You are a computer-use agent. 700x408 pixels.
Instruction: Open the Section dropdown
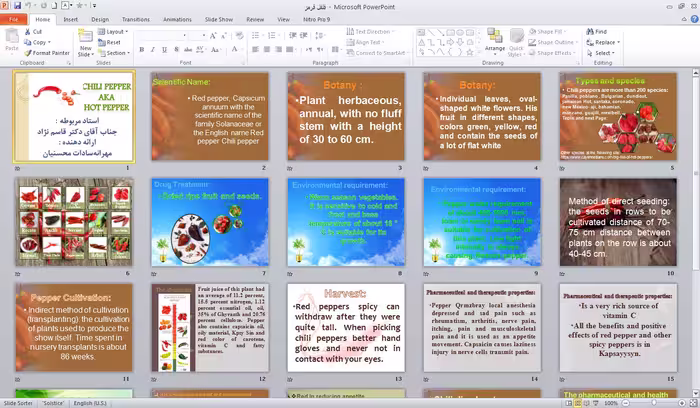coord(113,53)
